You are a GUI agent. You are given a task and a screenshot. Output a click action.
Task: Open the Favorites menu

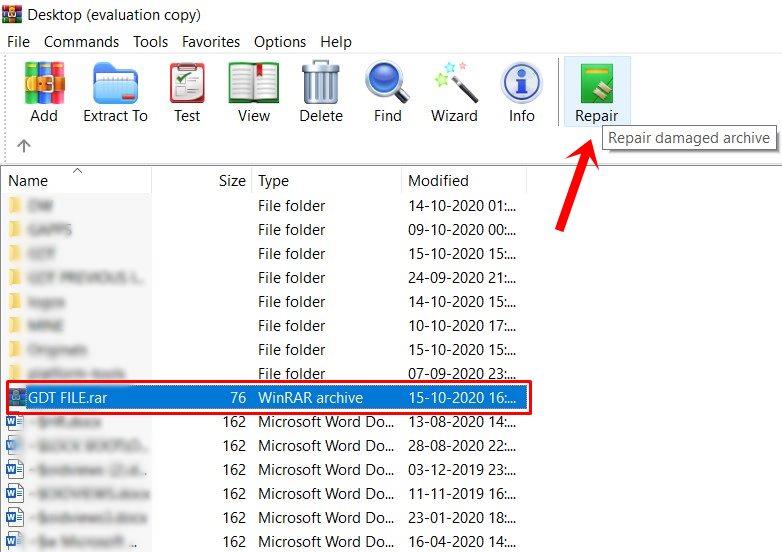pos(210,42)
